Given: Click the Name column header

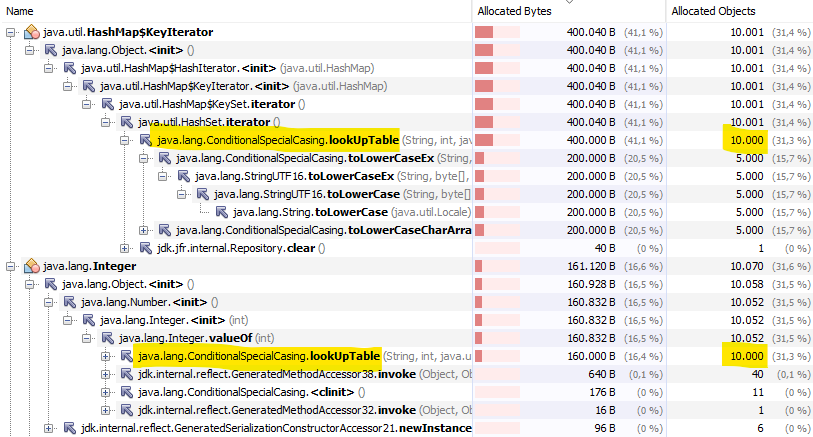Looking at the screenshot, I should coord(22,11).
